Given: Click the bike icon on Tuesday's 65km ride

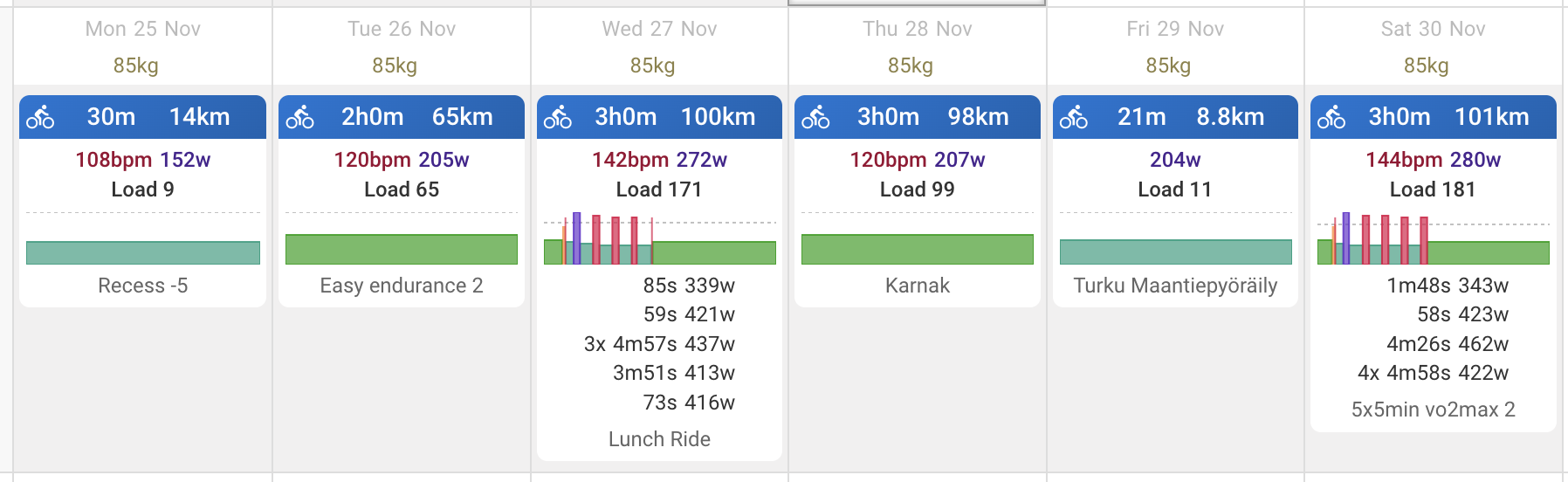Looking at the screenshot, I should pos(299,117).
